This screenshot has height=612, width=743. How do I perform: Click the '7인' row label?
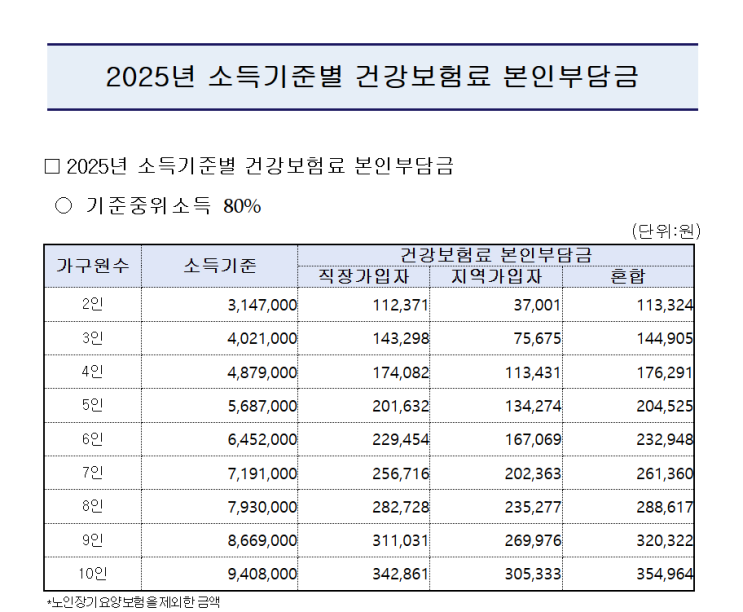tap(93, 472)
